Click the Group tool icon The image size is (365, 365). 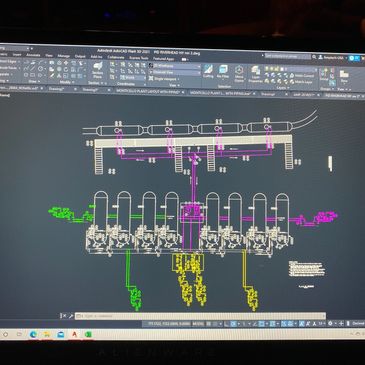324,74
